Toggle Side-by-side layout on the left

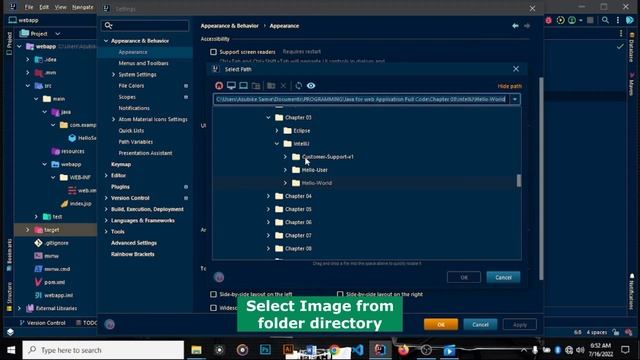[x=213, y=294]
